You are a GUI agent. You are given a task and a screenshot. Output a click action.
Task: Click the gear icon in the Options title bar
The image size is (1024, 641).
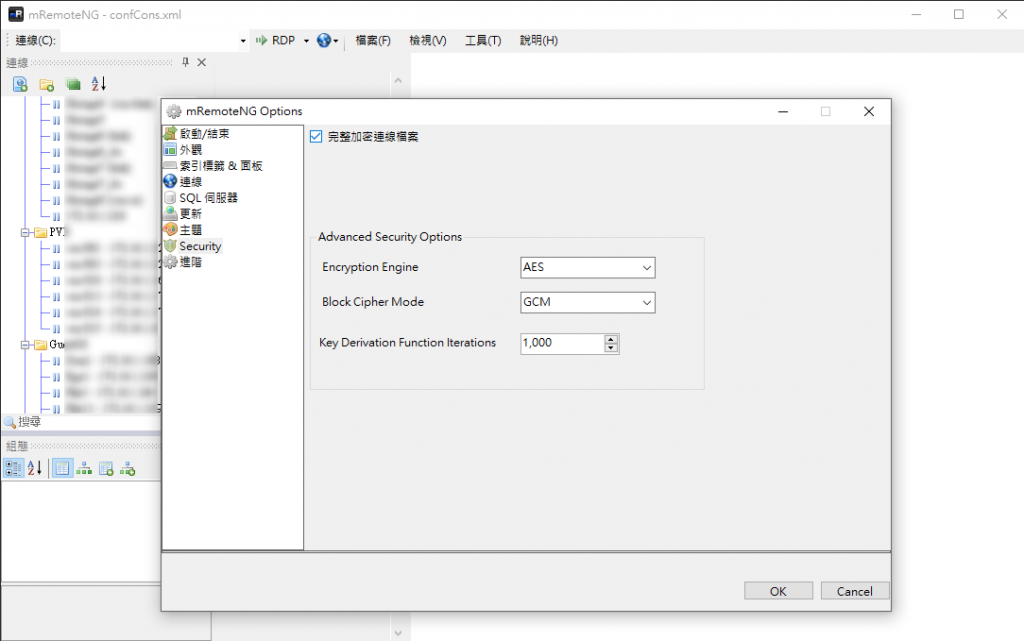pyautogui.click(x=174, y=112)
